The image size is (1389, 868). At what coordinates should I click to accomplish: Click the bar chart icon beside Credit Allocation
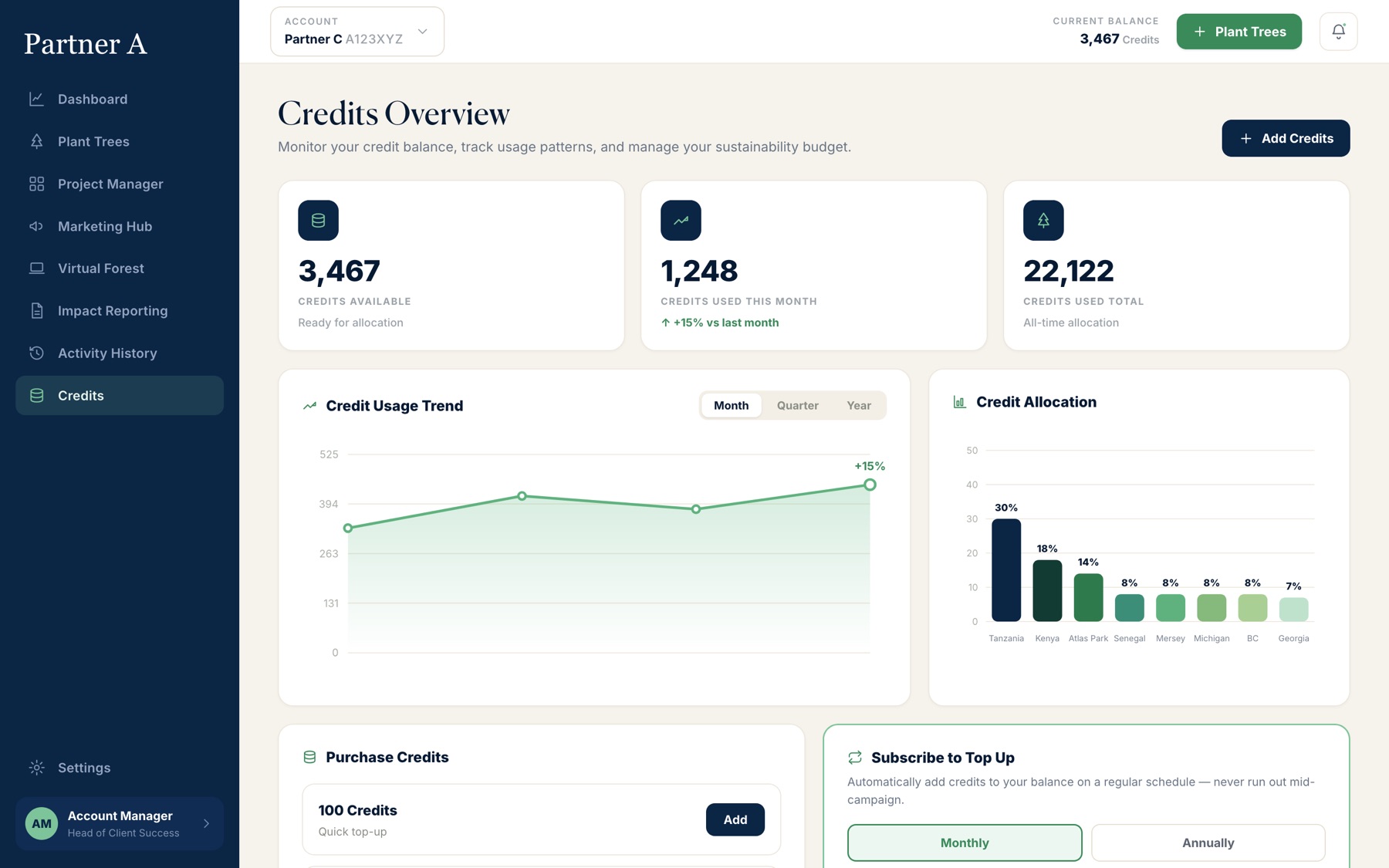pyautogui.click(x=959, y=402)
